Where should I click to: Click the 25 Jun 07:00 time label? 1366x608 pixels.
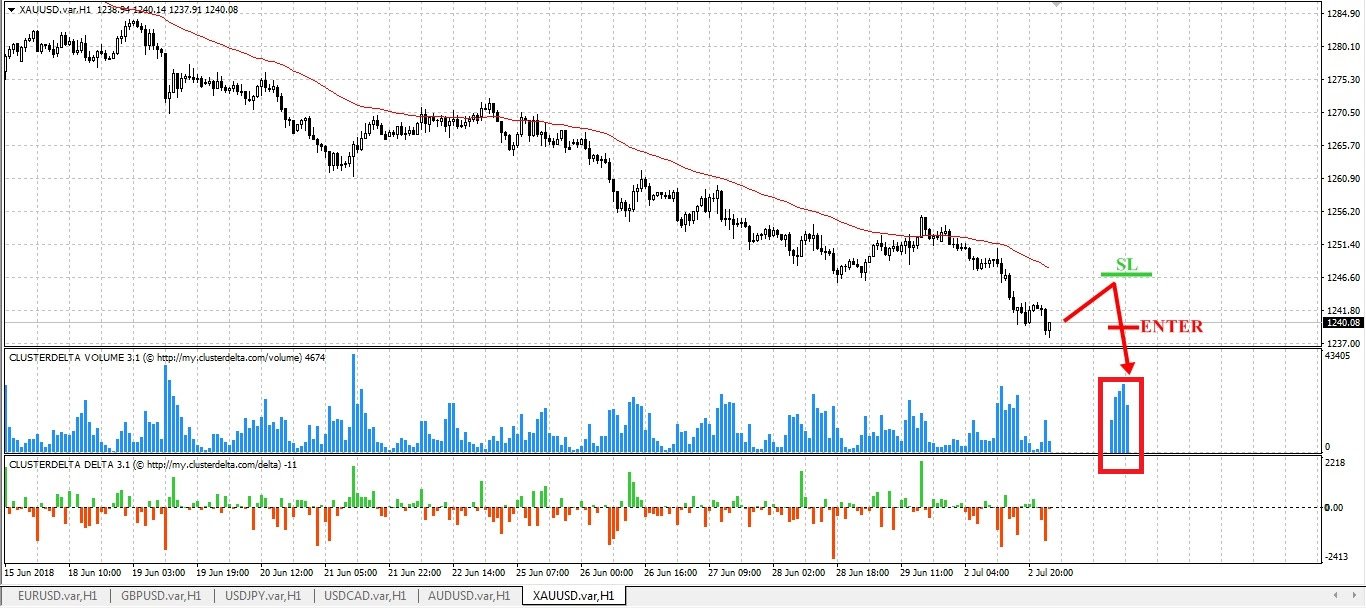click(x=543, y=573)
